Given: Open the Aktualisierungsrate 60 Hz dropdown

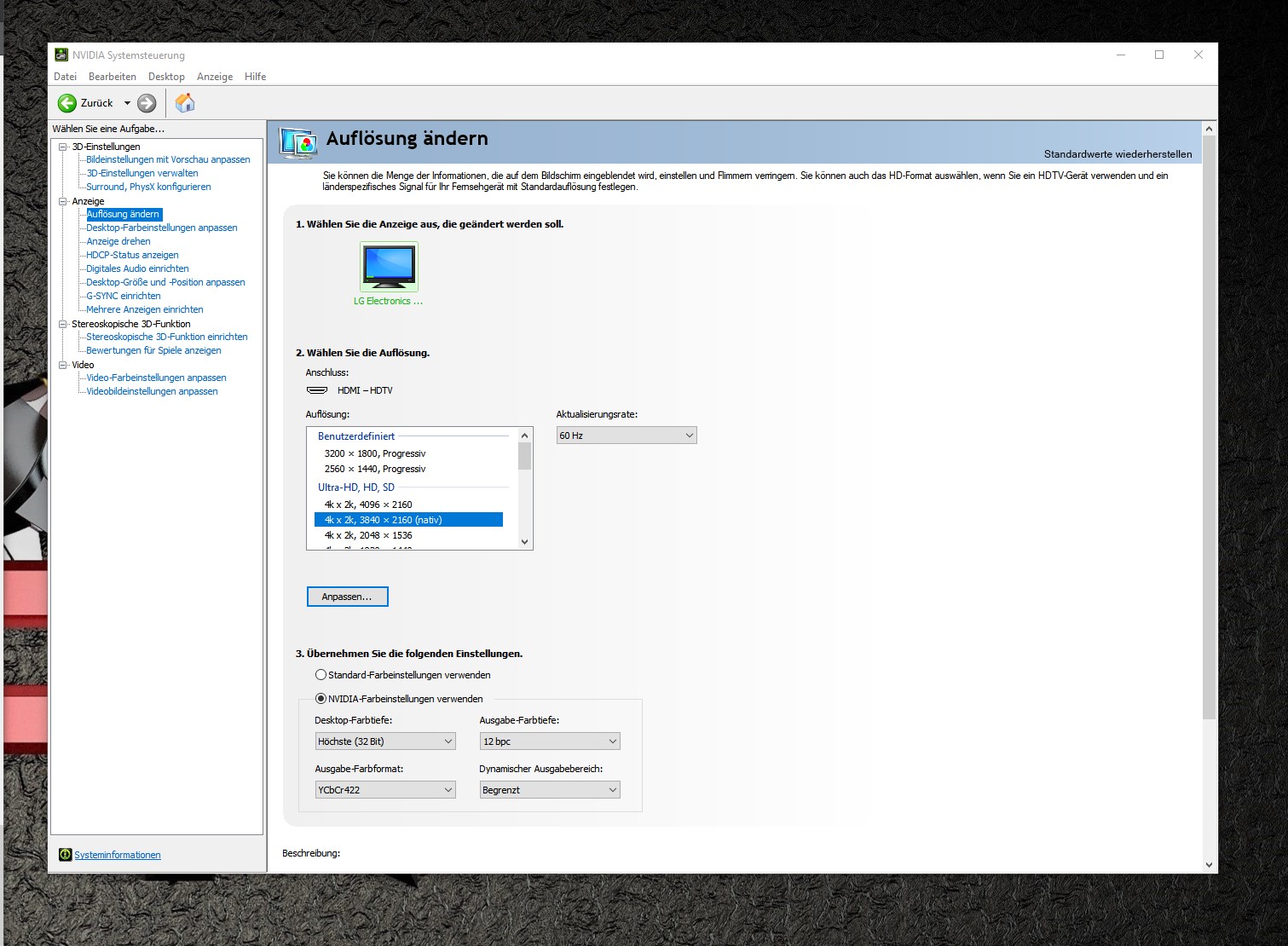Looking at the screenshot, I should point(627,436).
